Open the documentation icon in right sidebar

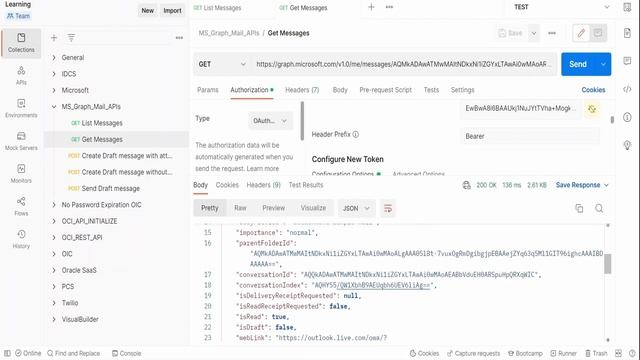tap(627, 33)
